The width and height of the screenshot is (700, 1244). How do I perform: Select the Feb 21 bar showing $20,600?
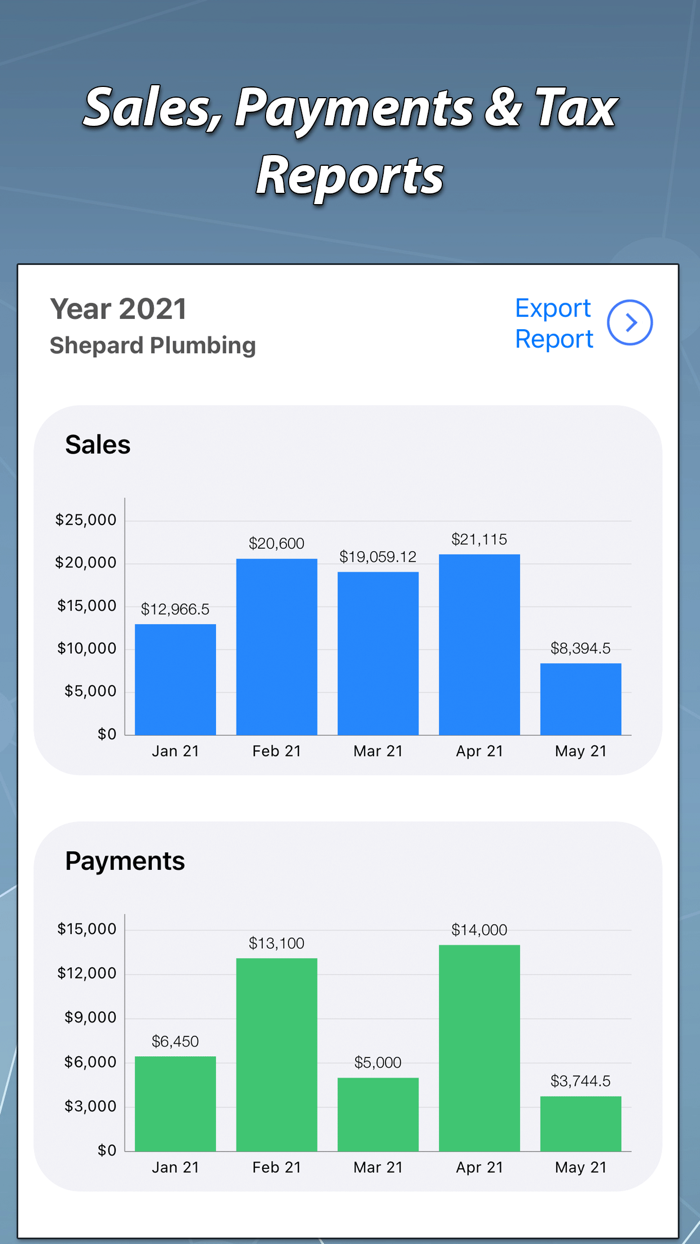click(x=276, y=645)
